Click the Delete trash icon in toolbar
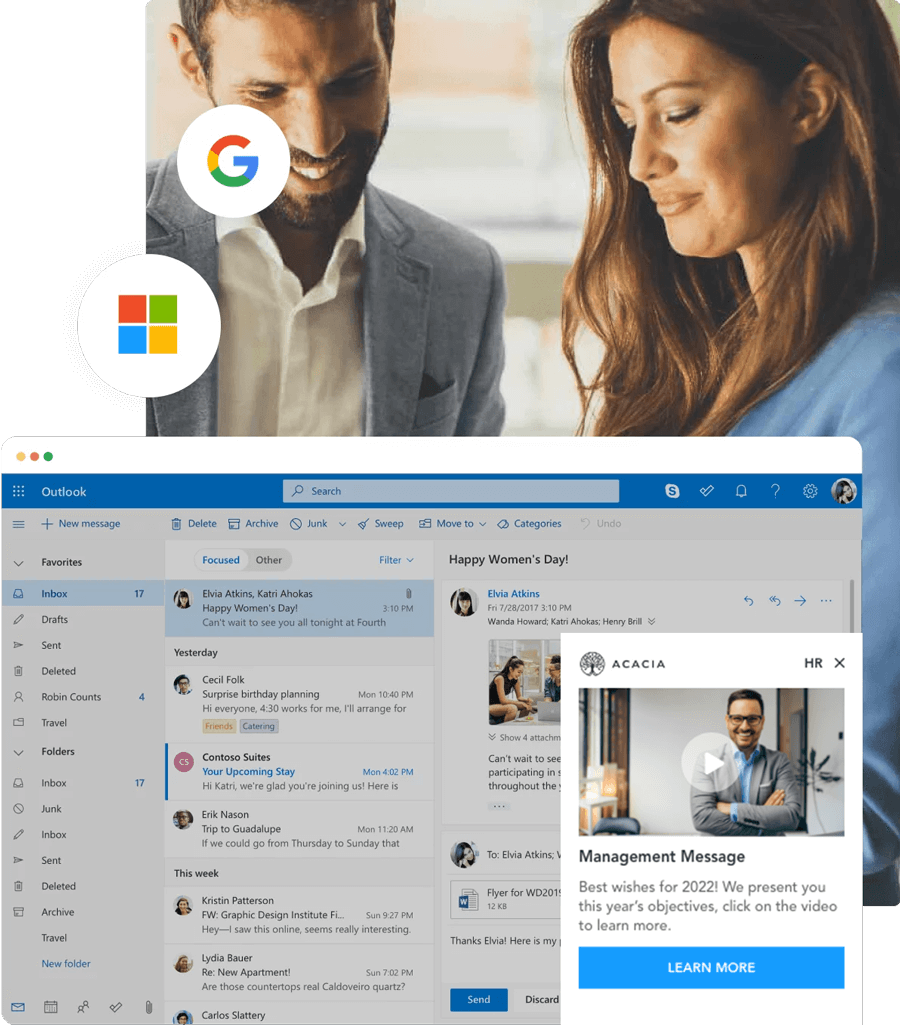The height and width of the screenshot is (1025, 900). 176,524
